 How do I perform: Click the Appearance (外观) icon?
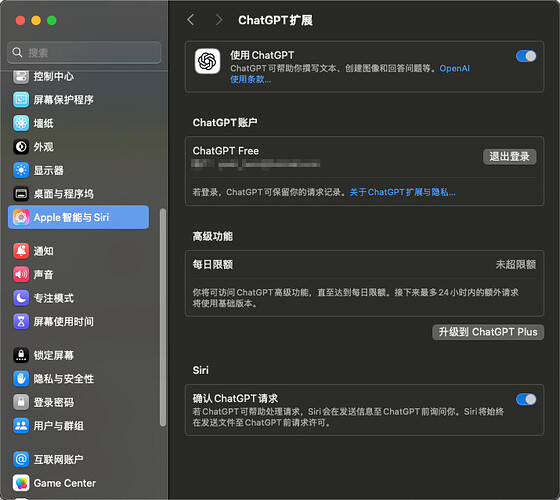click(21, 147)
